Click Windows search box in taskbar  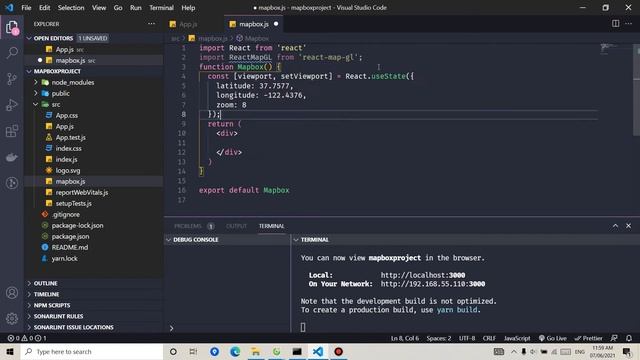pyautogui.click(x=92, y=351)
